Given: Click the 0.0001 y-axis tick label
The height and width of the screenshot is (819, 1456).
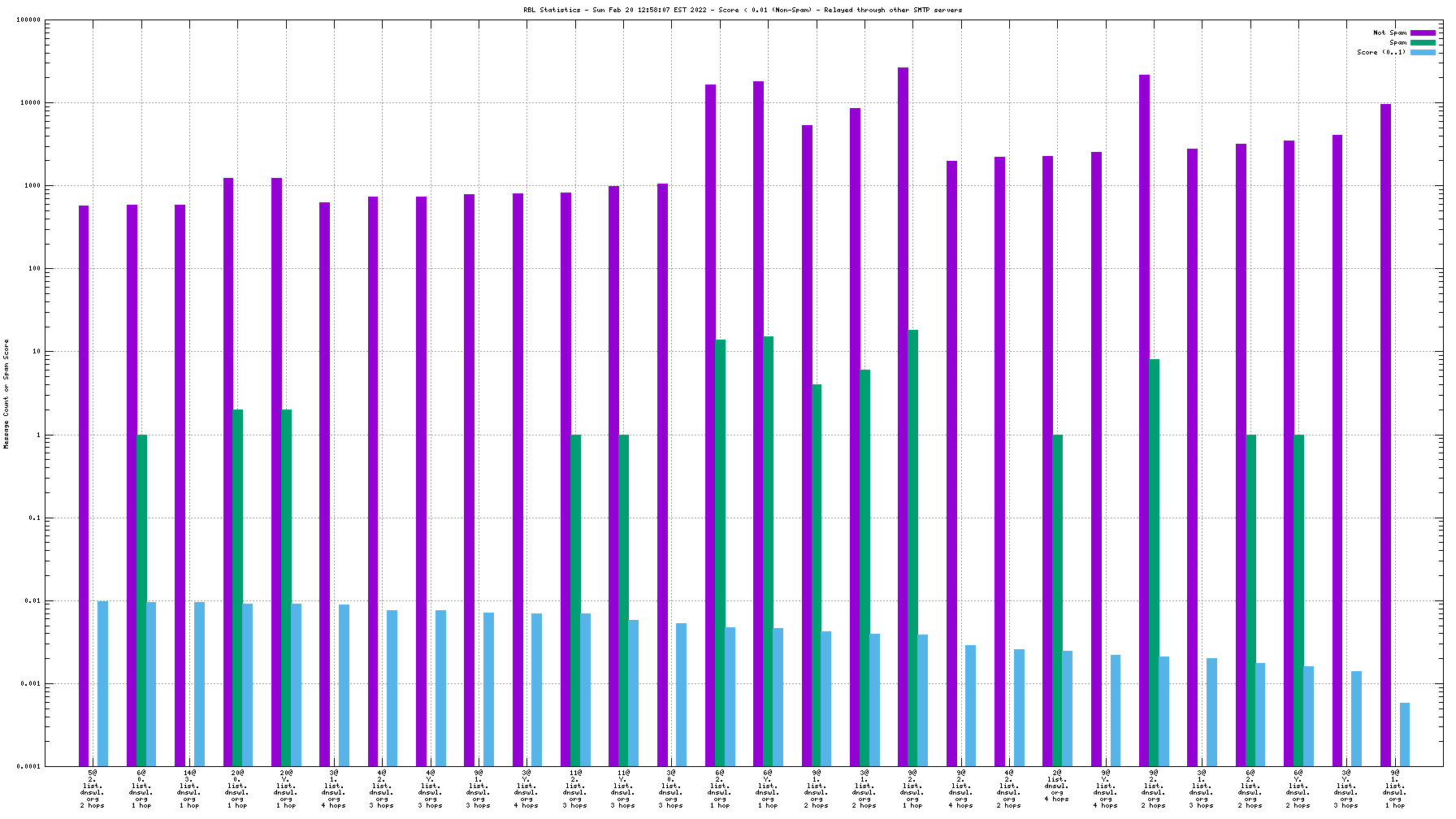Looking at the screenshot, I should pyautogui.click(x=28, y=766).
